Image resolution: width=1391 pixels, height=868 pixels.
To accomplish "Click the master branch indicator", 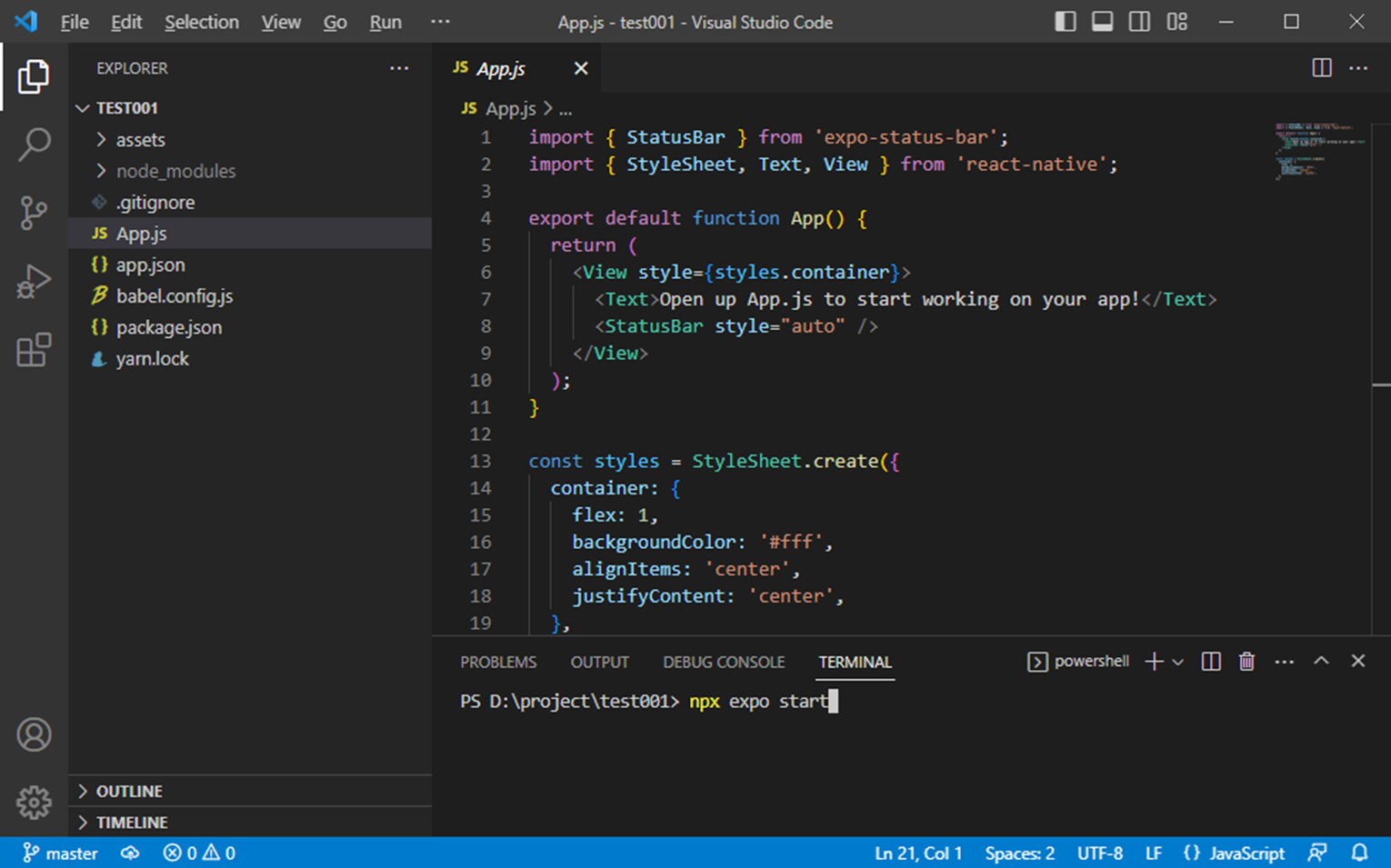I will coord(60,853).
